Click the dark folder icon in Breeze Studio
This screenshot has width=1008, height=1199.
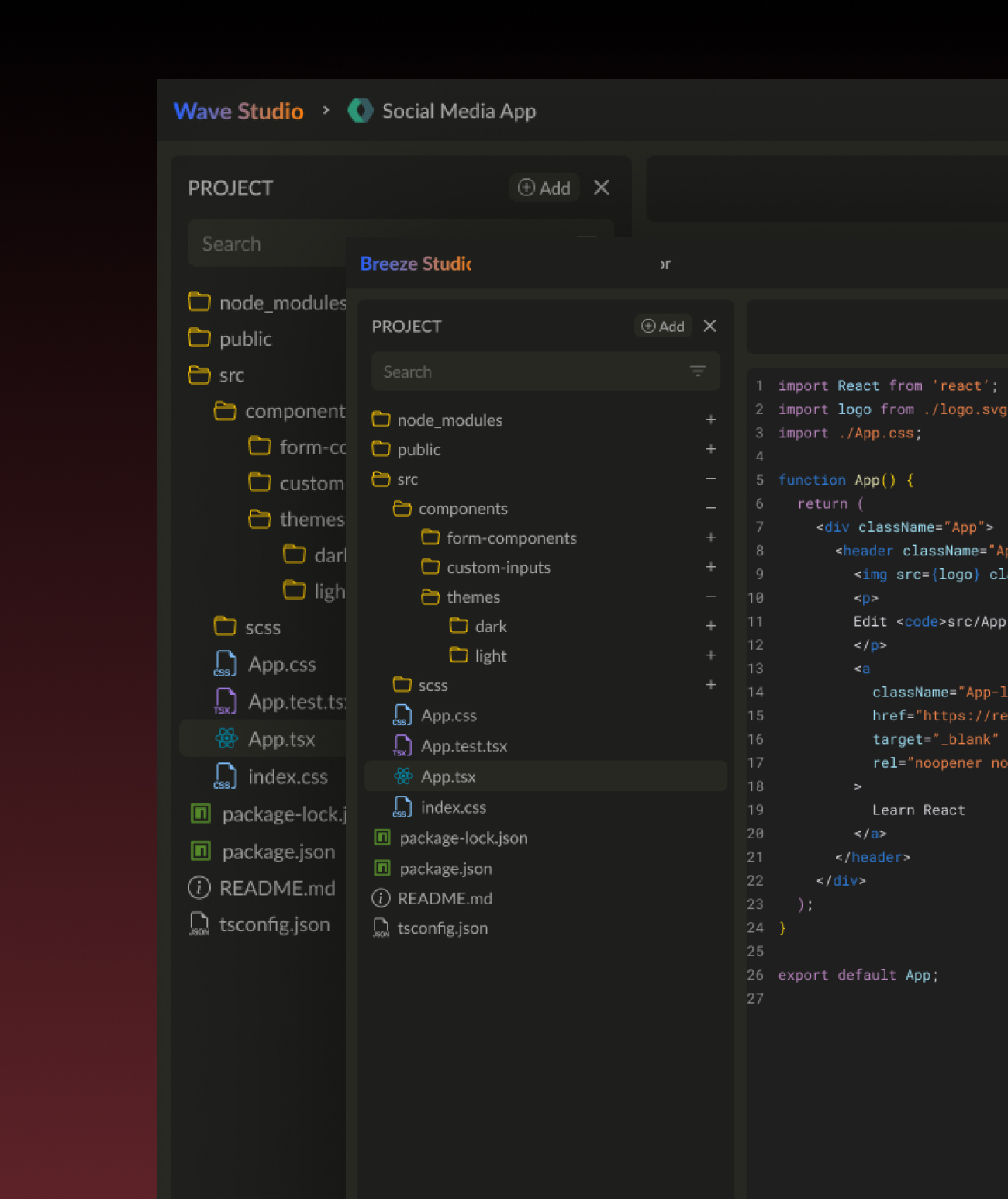(459, 626)
